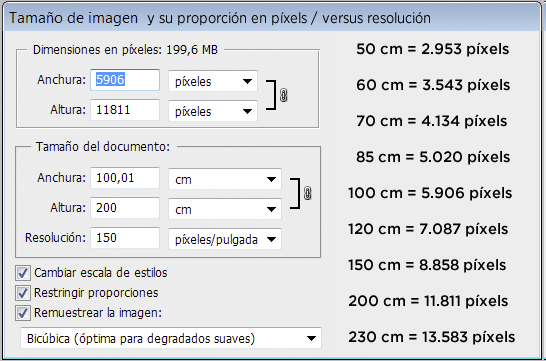546x361 pixels.
Task: Click the Dimensiones en píxeles group label
Action: (x=125, y=50)
